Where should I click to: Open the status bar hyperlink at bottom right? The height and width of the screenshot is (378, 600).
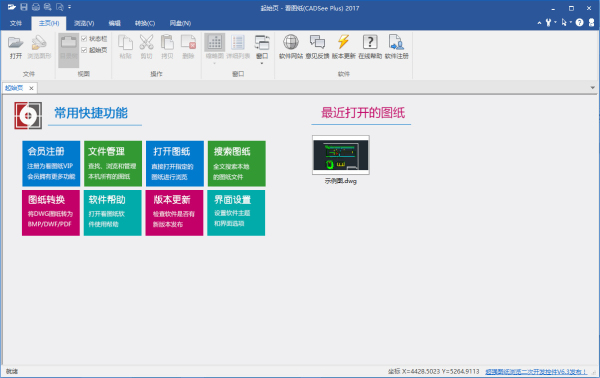(536, 371)
